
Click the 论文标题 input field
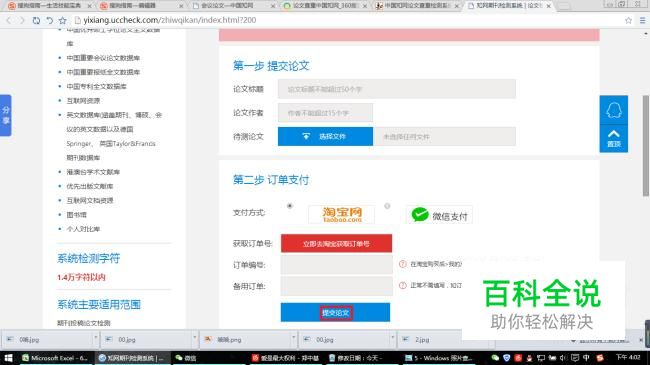(397, 89)
